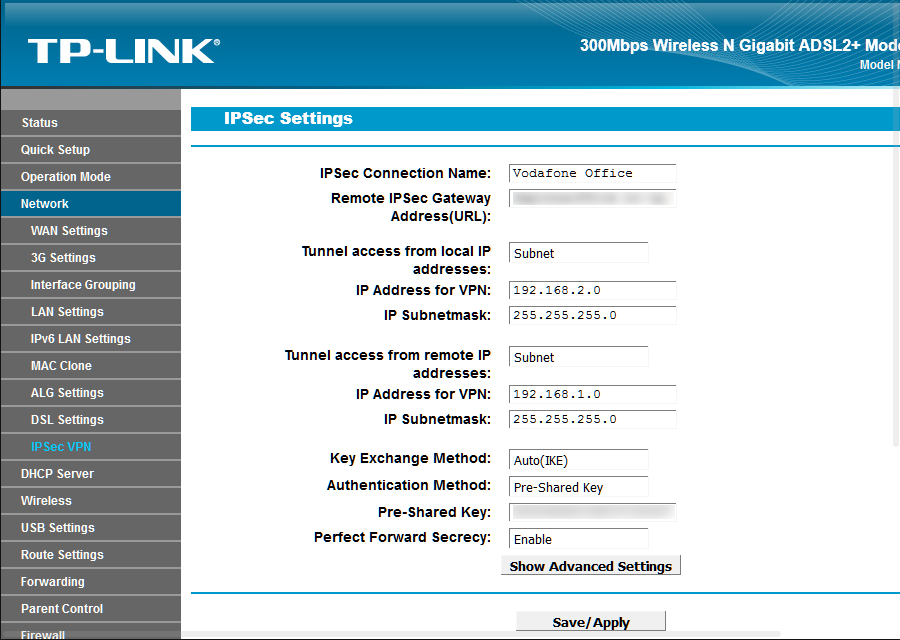Go to USB Settings
Viewport: 900px width, 640px height.
tap(91, 527)
